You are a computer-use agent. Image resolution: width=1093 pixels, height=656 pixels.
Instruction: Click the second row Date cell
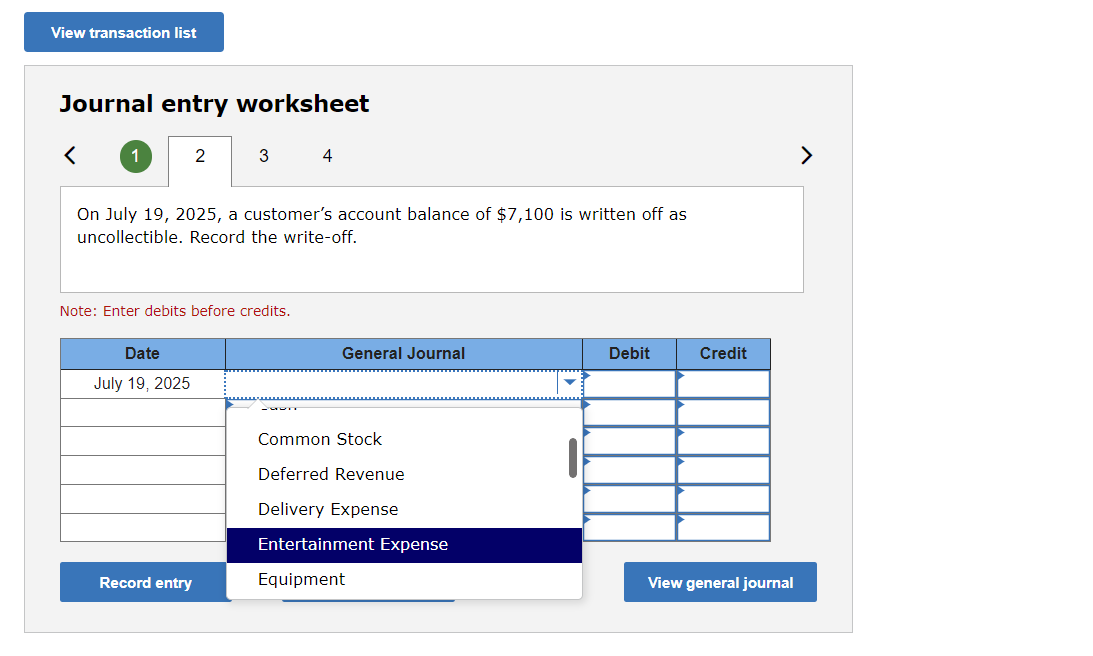pos(142,413)
